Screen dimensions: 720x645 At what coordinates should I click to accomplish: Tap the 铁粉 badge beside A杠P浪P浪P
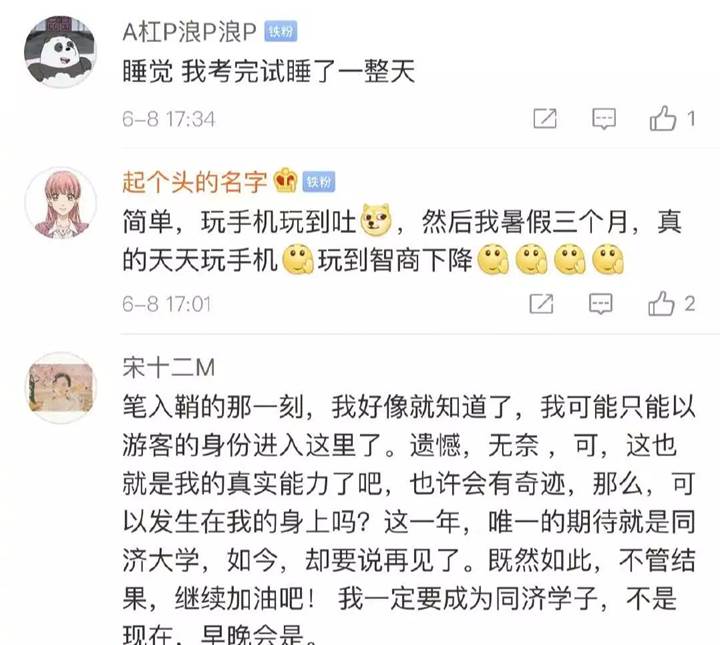[281, 32]
